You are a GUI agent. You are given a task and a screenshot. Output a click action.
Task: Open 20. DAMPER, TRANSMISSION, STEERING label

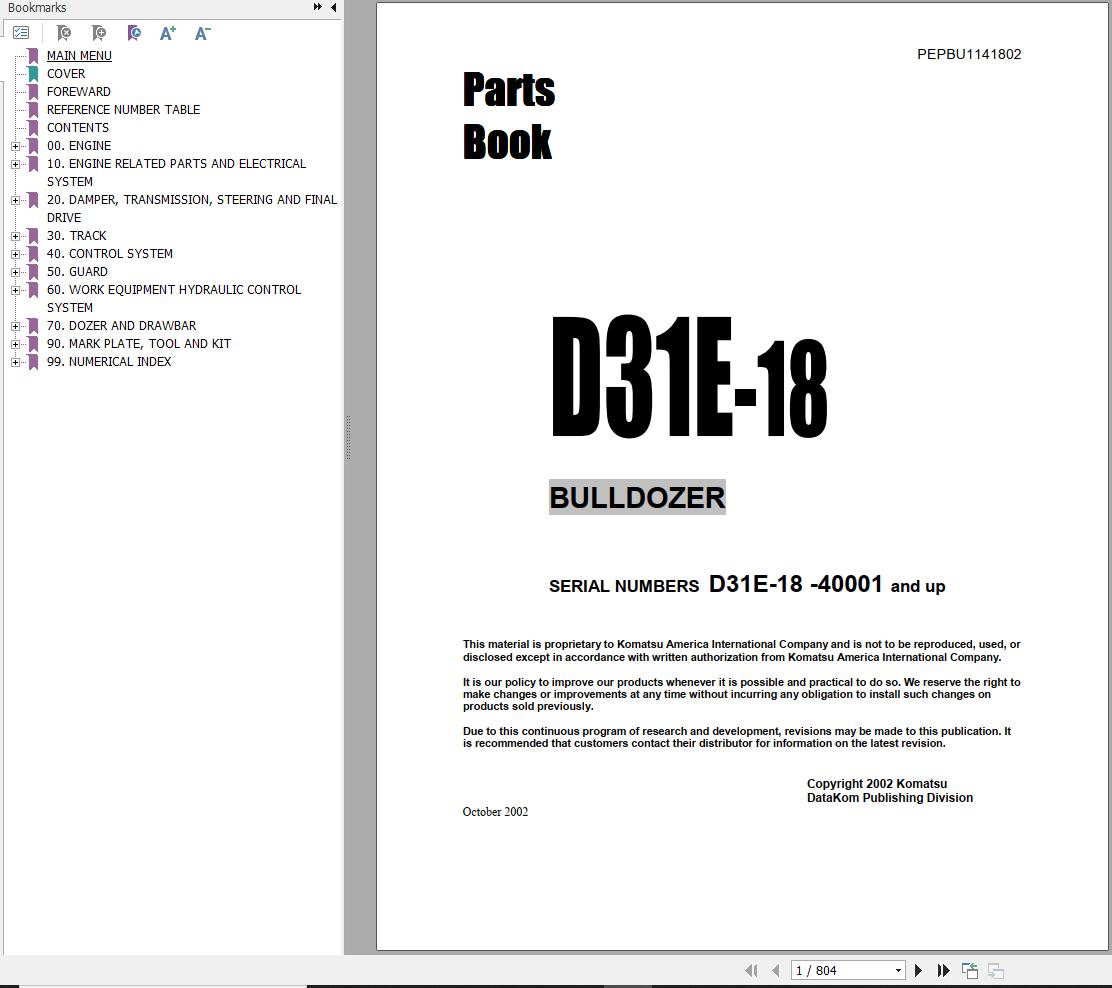pos(192,209)
